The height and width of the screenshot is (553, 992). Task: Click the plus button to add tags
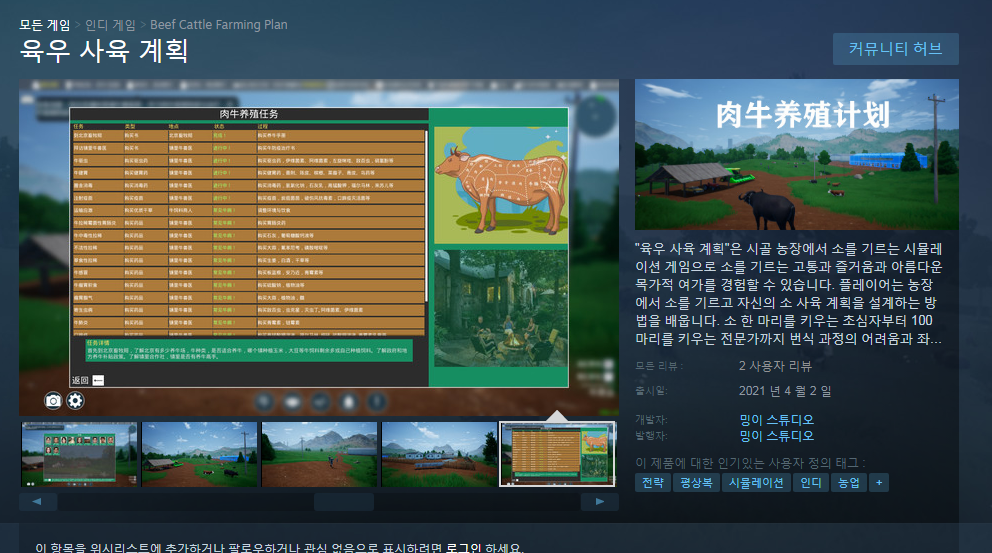coord(879,483)
